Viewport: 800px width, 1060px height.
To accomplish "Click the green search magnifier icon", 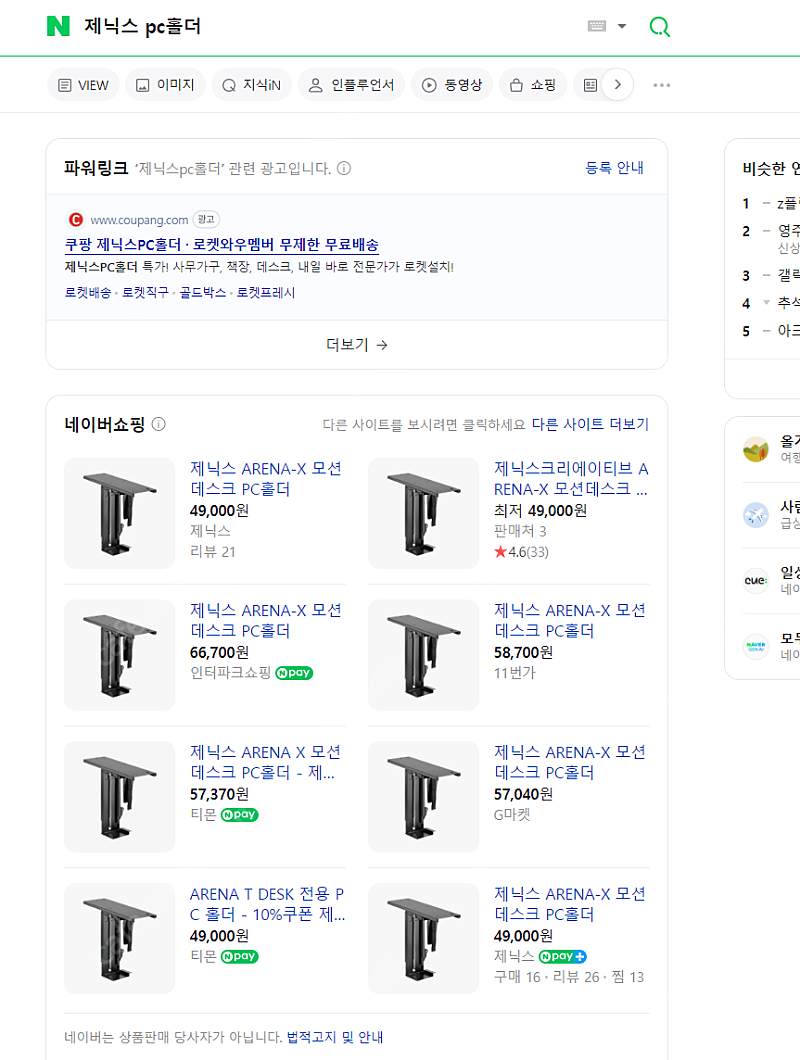I will point(659,26).
